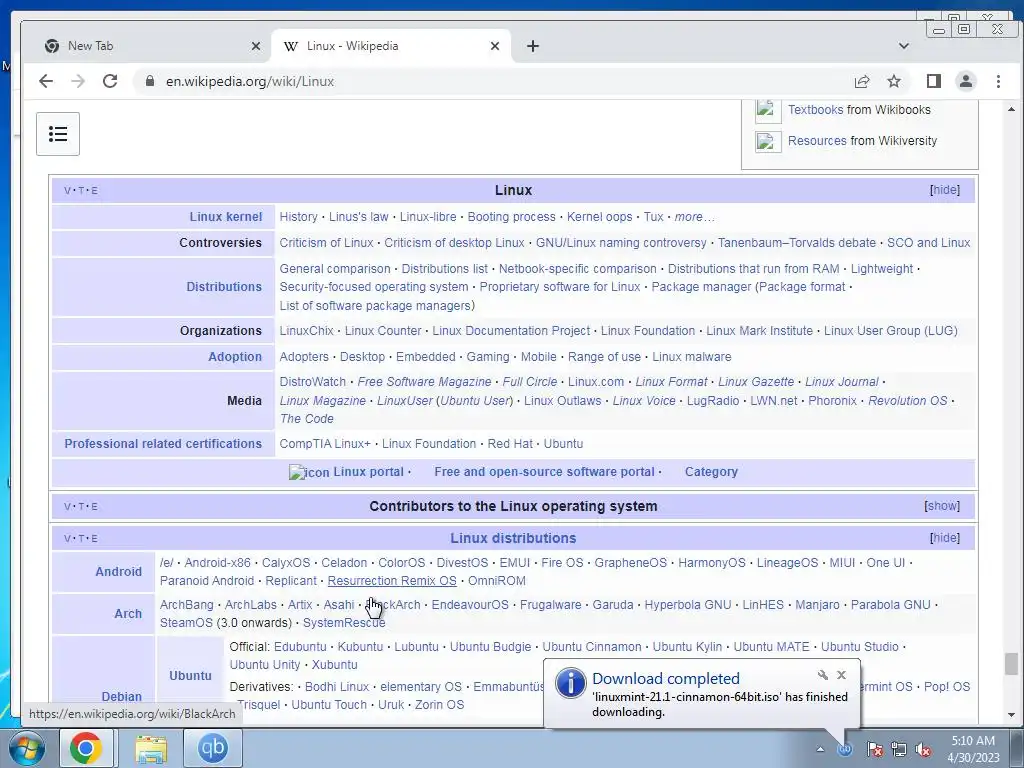Dismiss the Download completed notification
1024x768 pixels.
click(x=841, y=675)
